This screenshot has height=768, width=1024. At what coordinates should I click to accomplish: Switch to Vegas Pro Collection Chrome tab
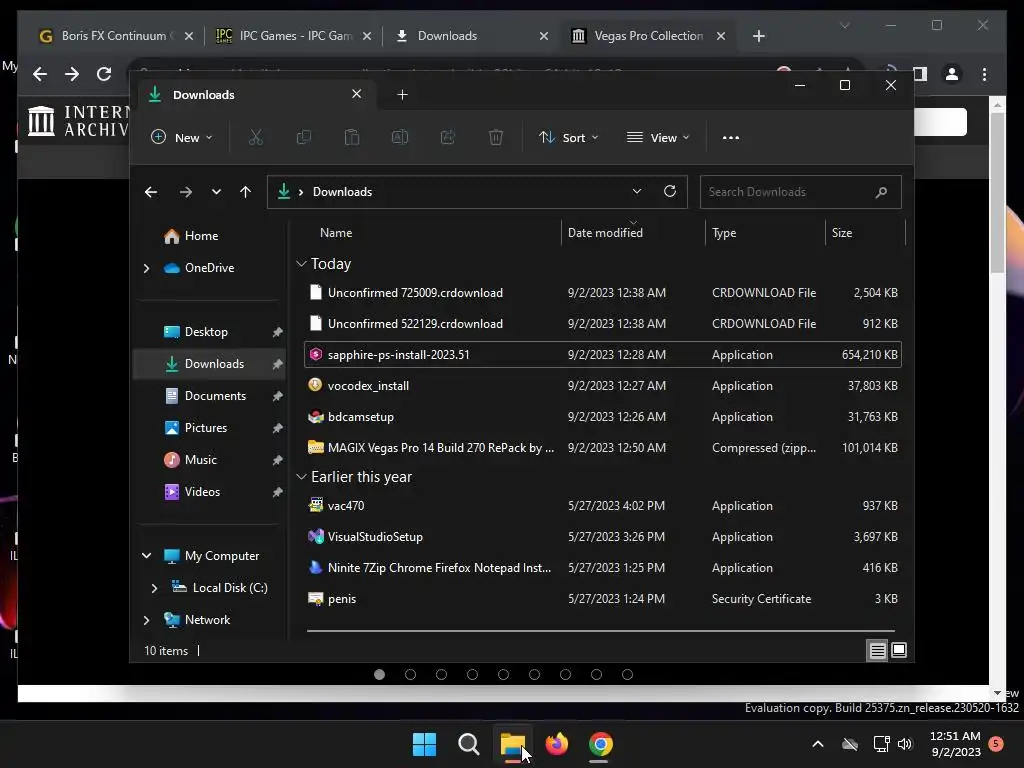tap(648, 36)
